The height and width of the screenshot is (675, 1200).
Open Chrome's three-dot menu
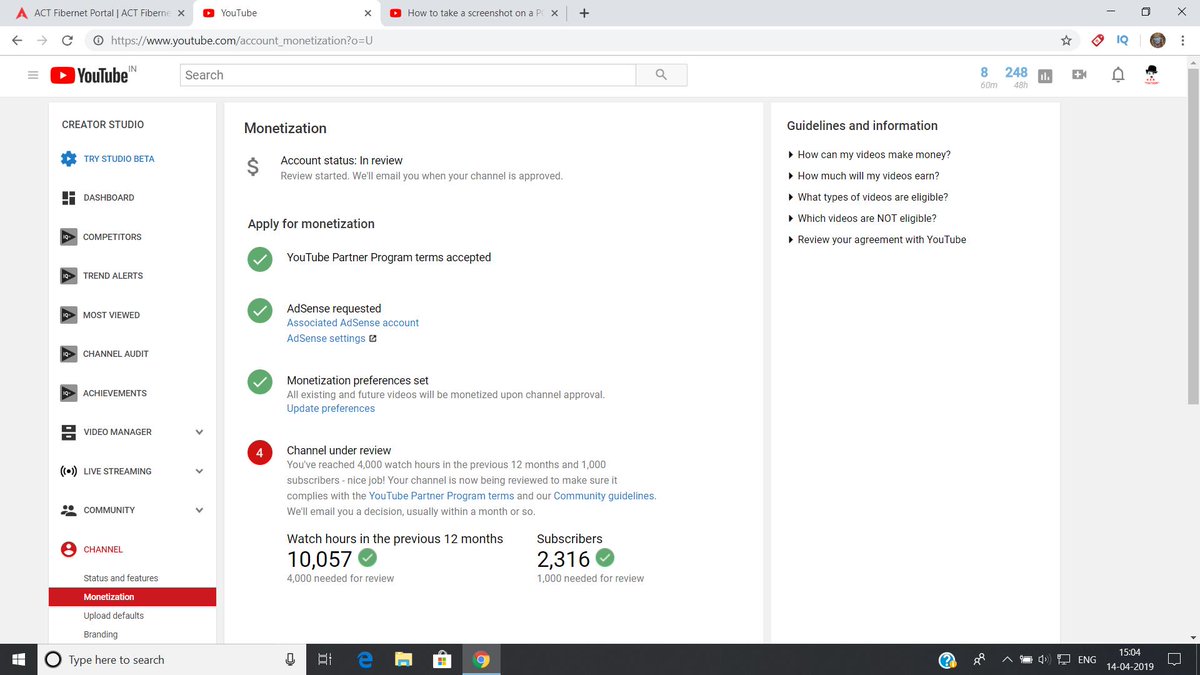pos(1184,41)
